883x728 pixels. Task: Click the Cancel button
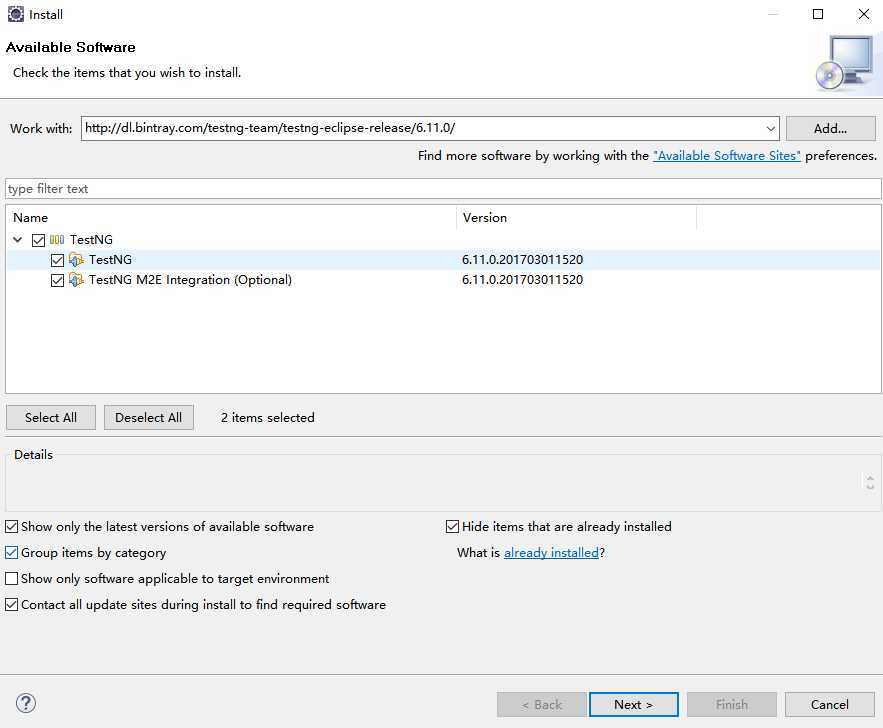[830, 705]
